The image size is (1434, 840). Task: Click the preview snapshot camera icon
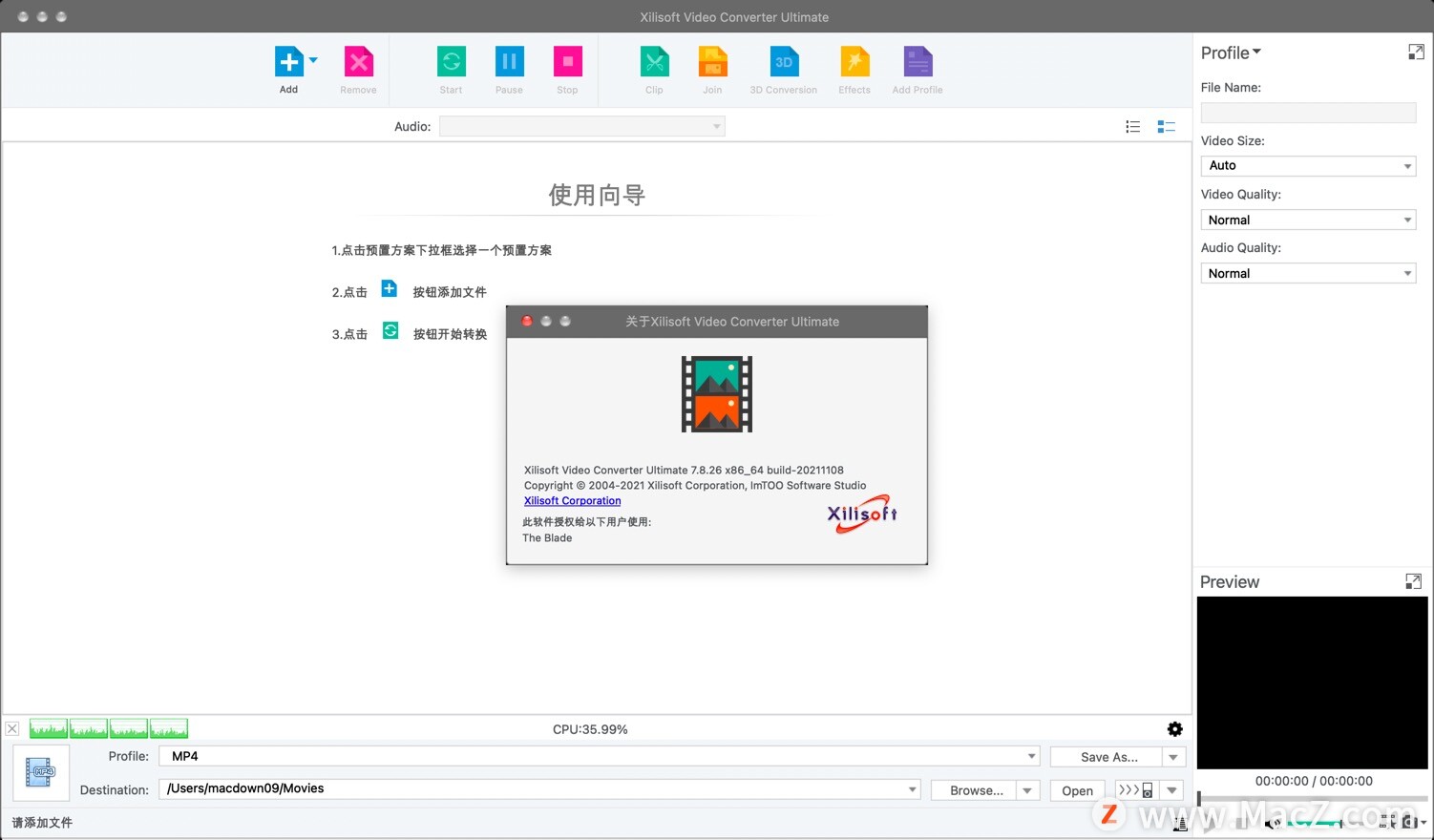click(x=1410, y=822)
